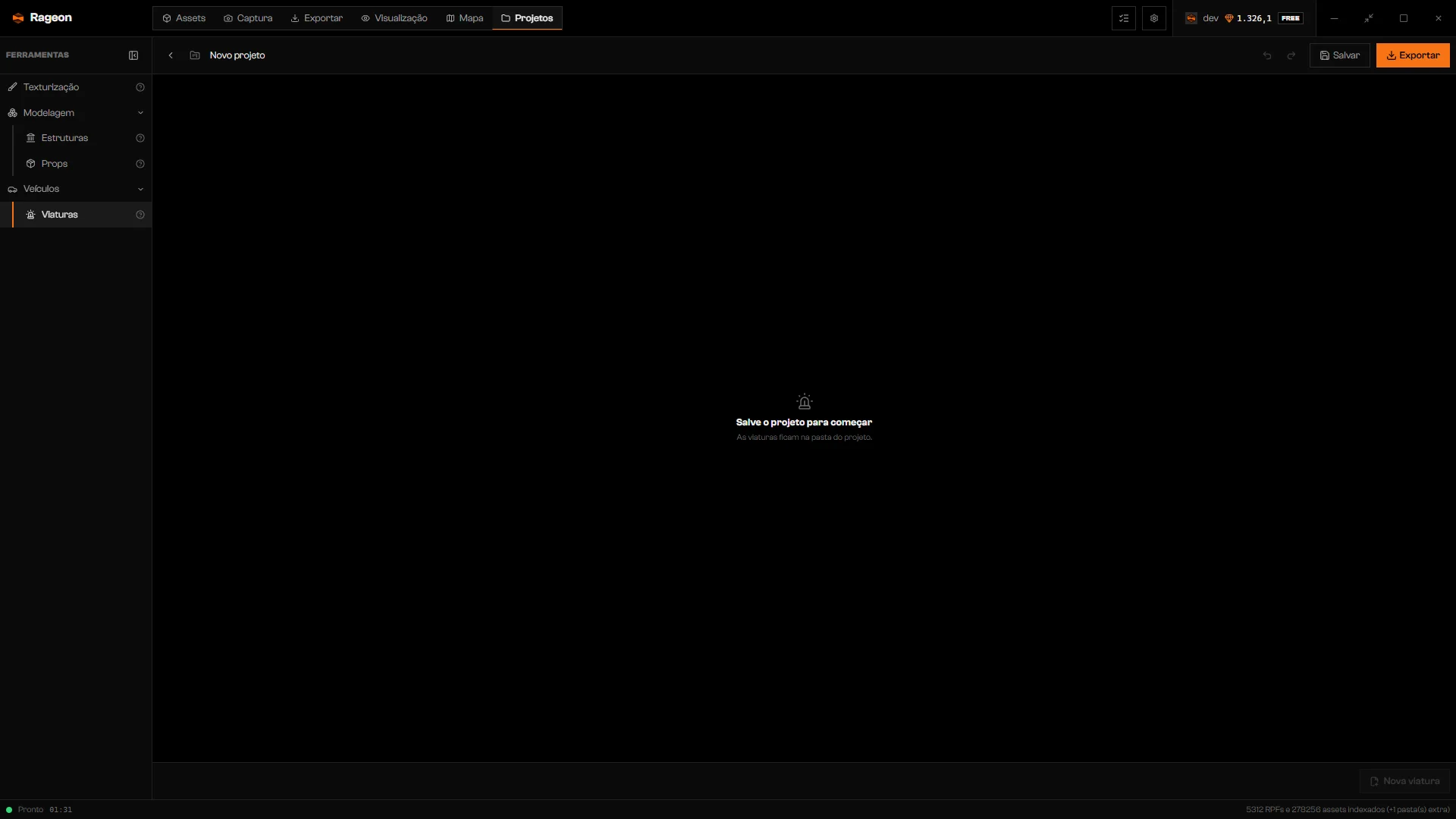Screen dimensions: 1456x819
Task: Open settings gear in the title bar
Action: [1154, 18]
